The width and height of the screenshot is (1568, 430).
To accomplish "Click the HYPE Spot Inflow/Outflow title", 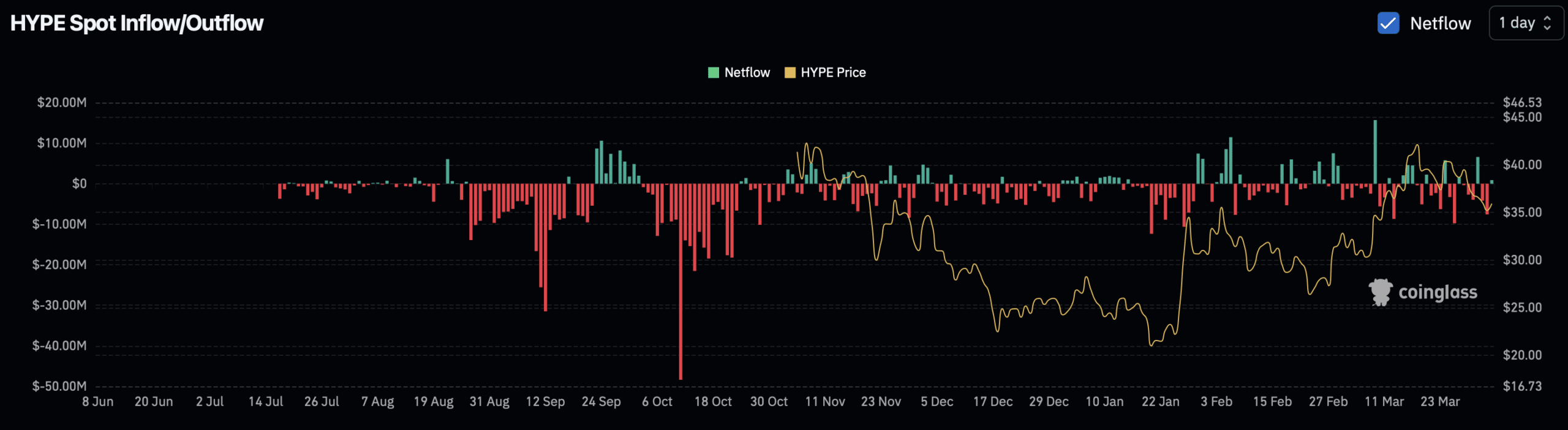I will point(137,23).
